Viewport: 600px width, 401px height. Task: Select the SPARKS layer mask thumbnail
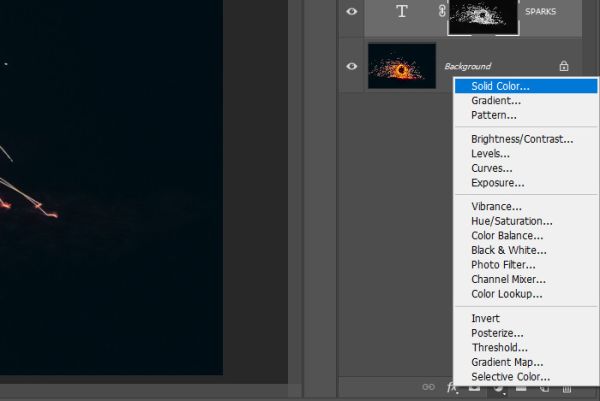pyautogui.click(x=483, y=17)
